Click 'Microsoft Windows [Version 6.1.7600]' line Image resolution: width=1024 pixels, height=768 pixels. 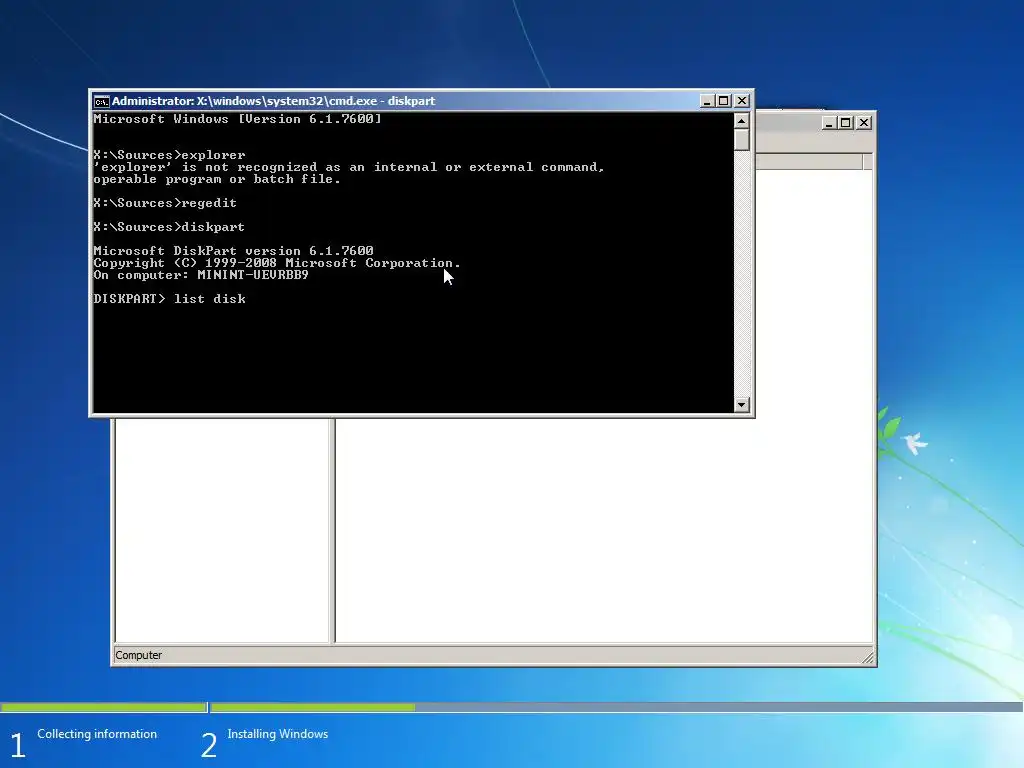point(238,119)
